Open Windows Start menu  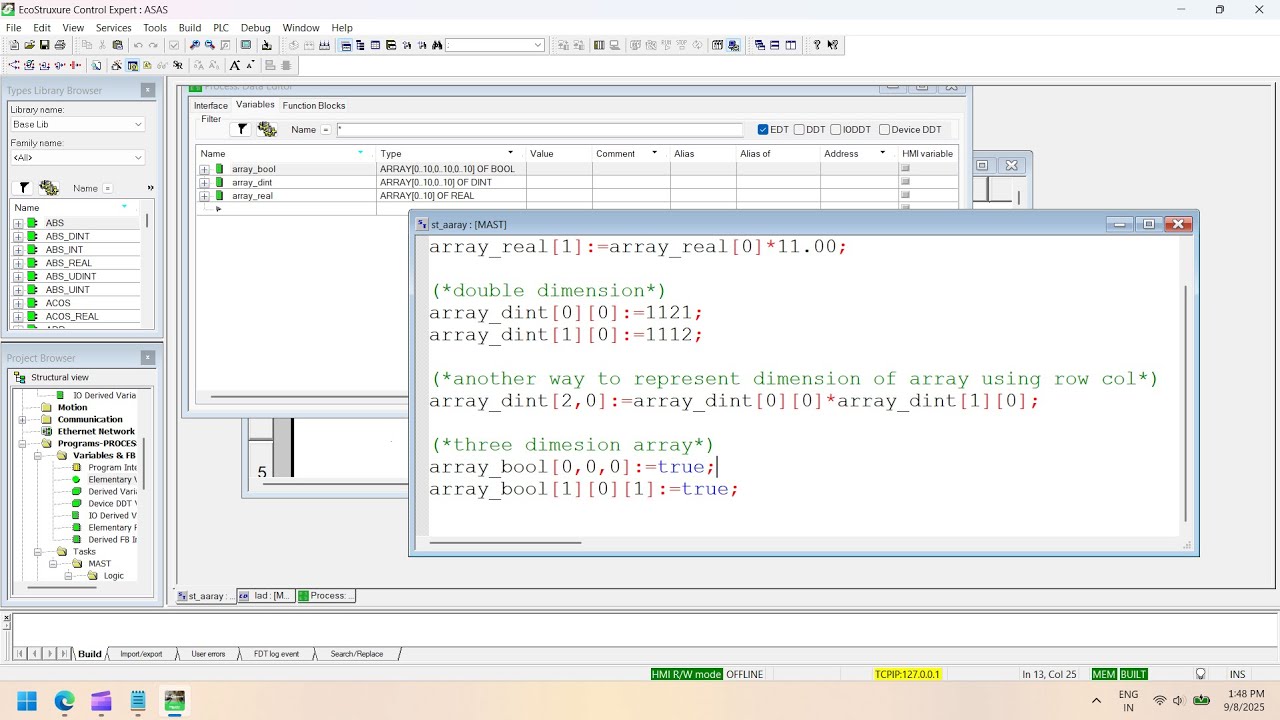pyautogui.click(x=27, y=701)
